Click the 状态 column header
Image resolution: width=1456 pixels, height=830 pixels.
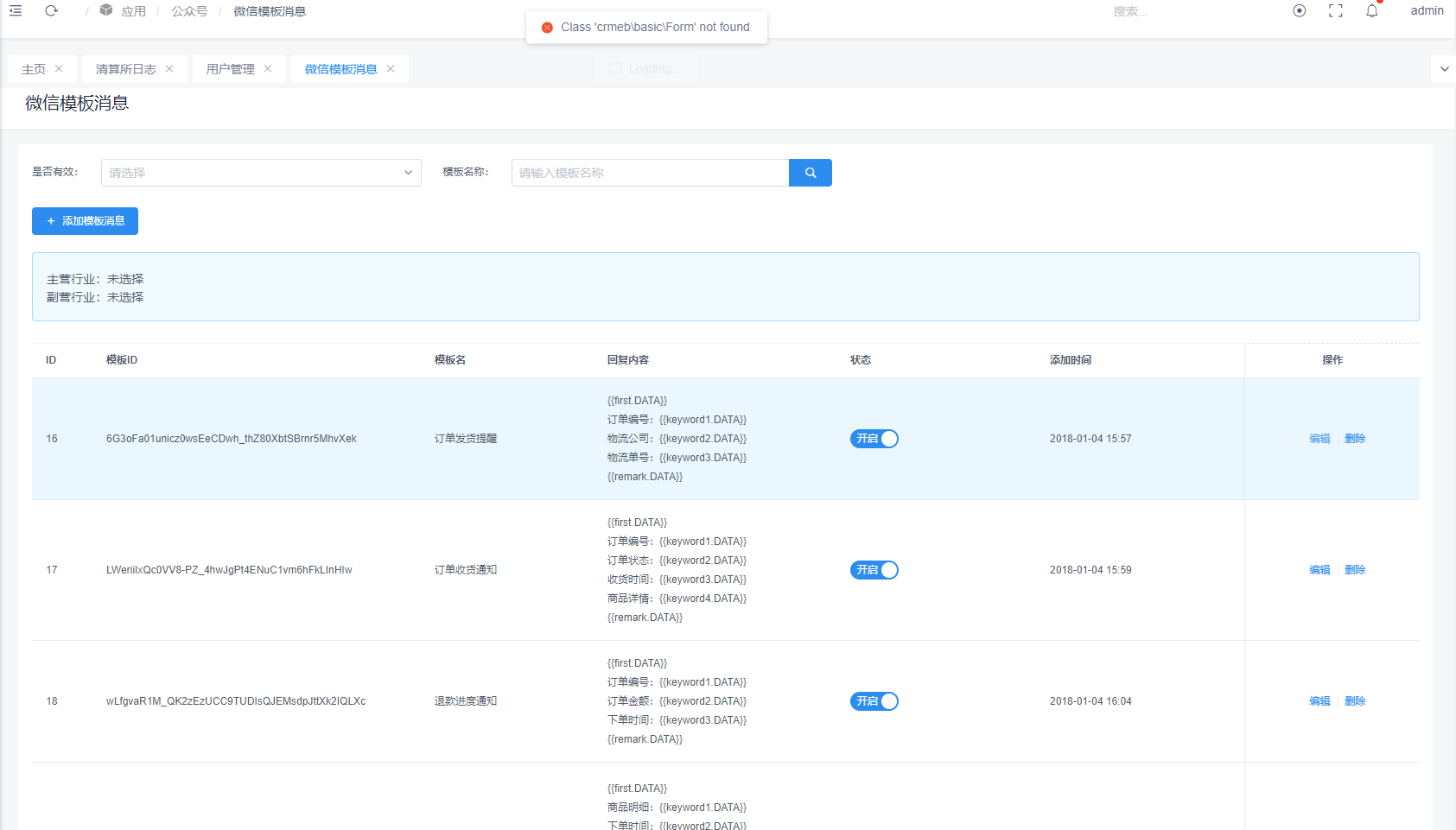tap(861, 360)
